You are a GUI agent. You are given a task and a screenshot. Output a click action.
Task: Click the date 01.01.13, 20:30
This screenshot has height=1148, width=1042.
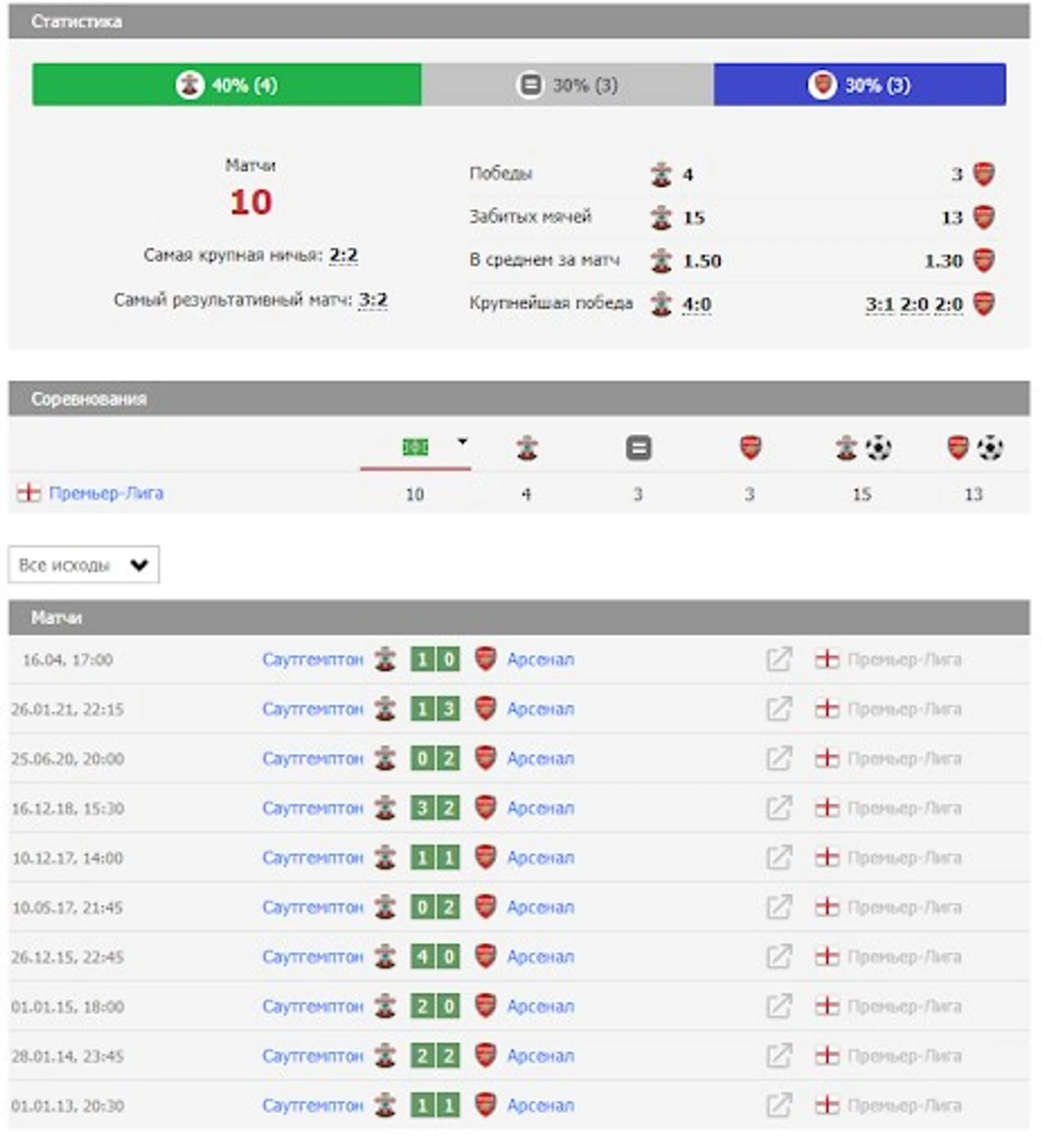click(x=67, y=1106)
